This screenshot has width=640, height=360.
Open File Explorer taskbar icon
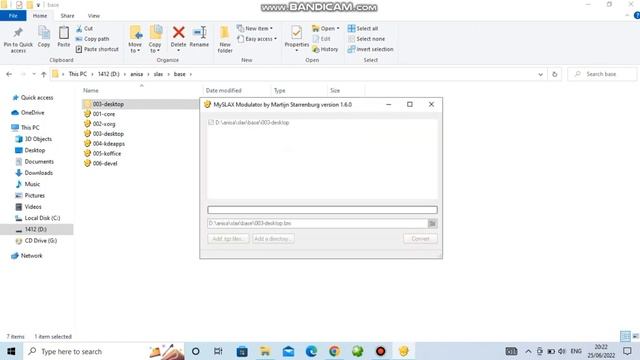pyautogui.click(x=265, y=351)
